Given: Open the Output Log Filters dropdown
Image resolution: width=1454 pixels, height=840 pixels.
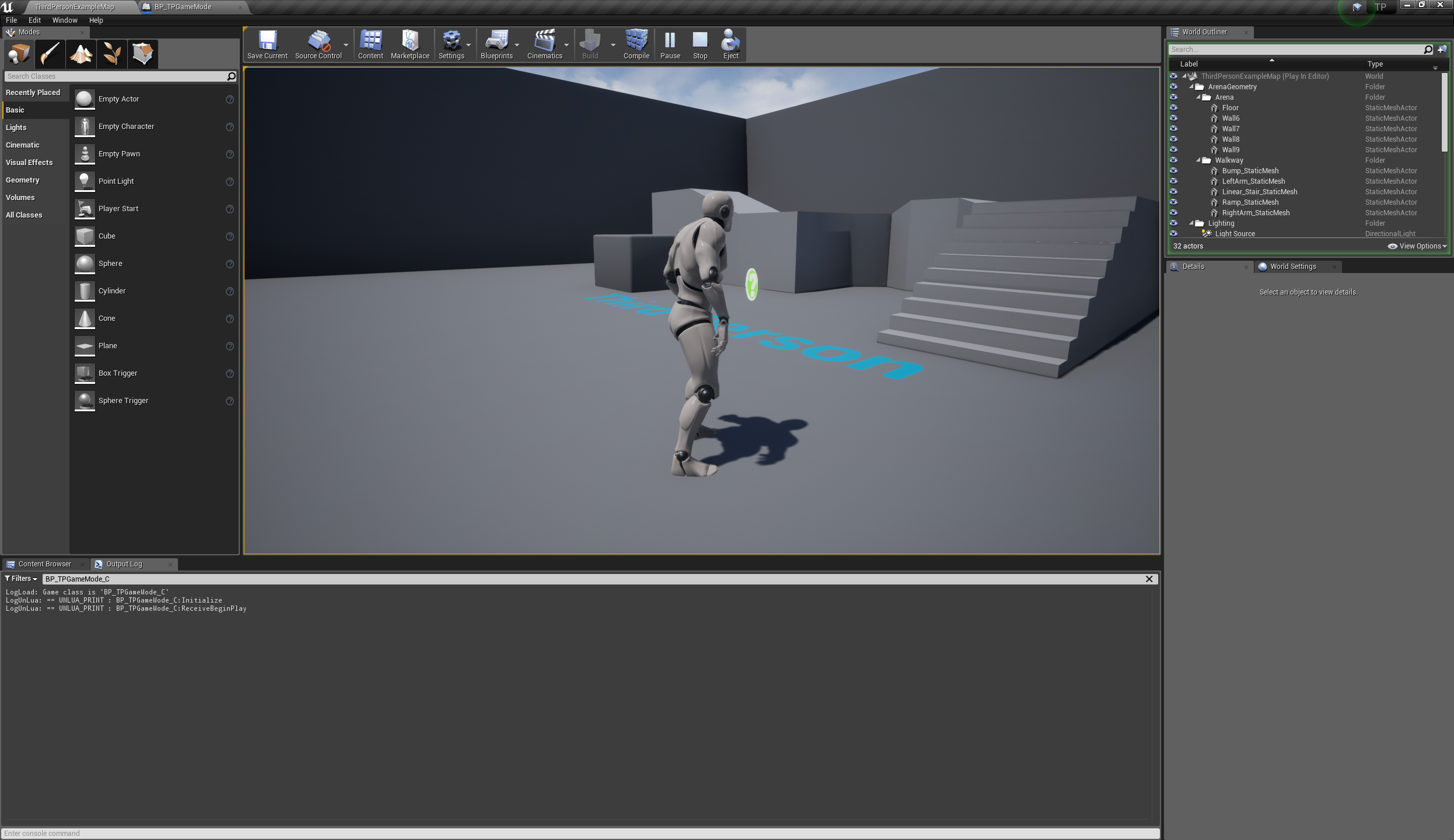Looking at the screenshot, I should [21, 579].
